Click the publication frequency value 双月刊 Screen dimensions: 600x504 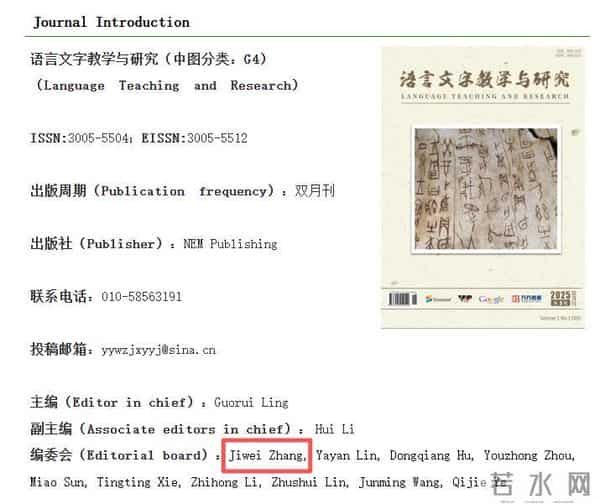point(315,190)
